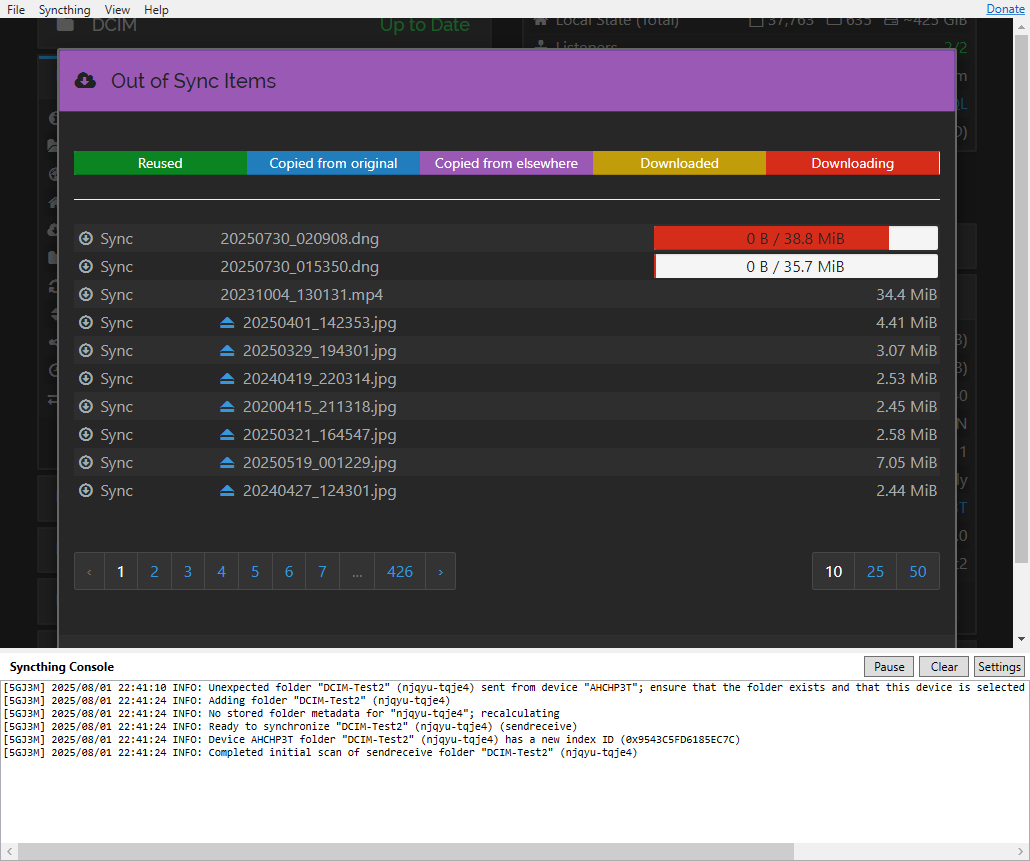The height and width of the screenshot is (861, 1030).
Task: Select page 1 in the pagination
Action: (121, 571)
